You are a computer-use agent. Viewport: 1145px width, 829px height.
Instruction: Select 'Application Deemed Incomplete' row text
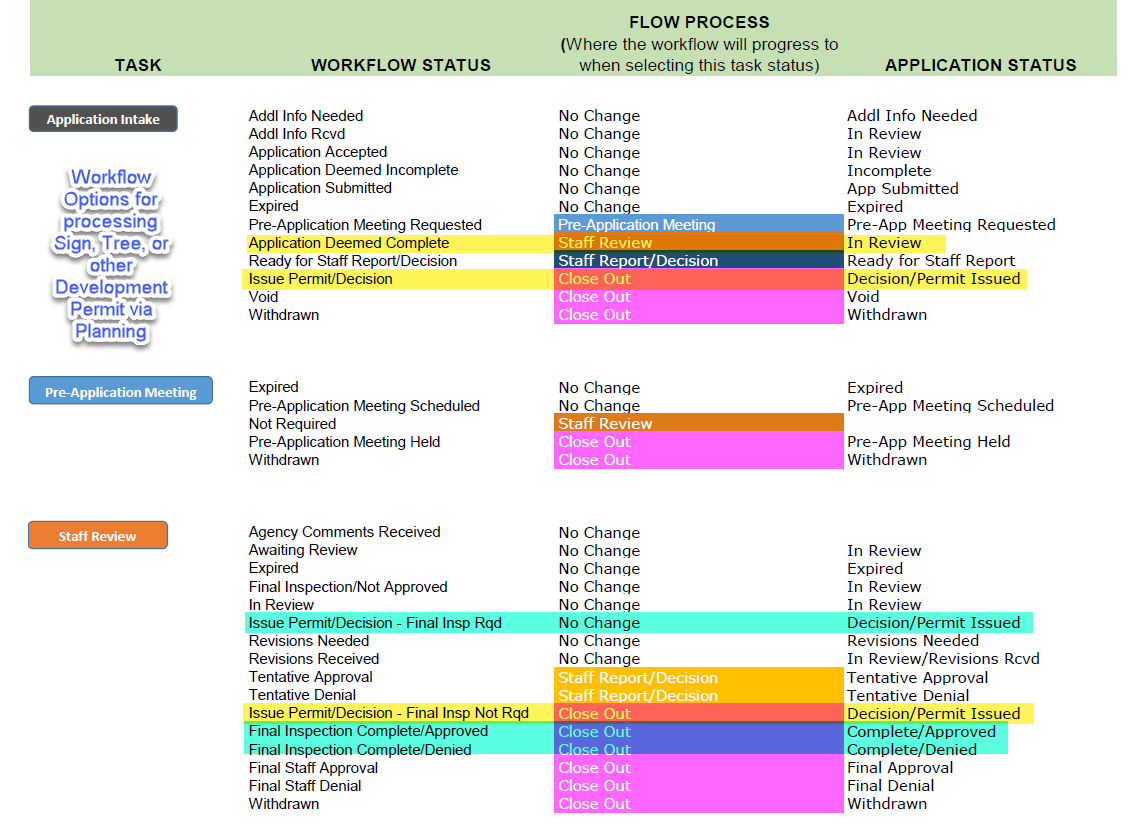pos(353,170)
